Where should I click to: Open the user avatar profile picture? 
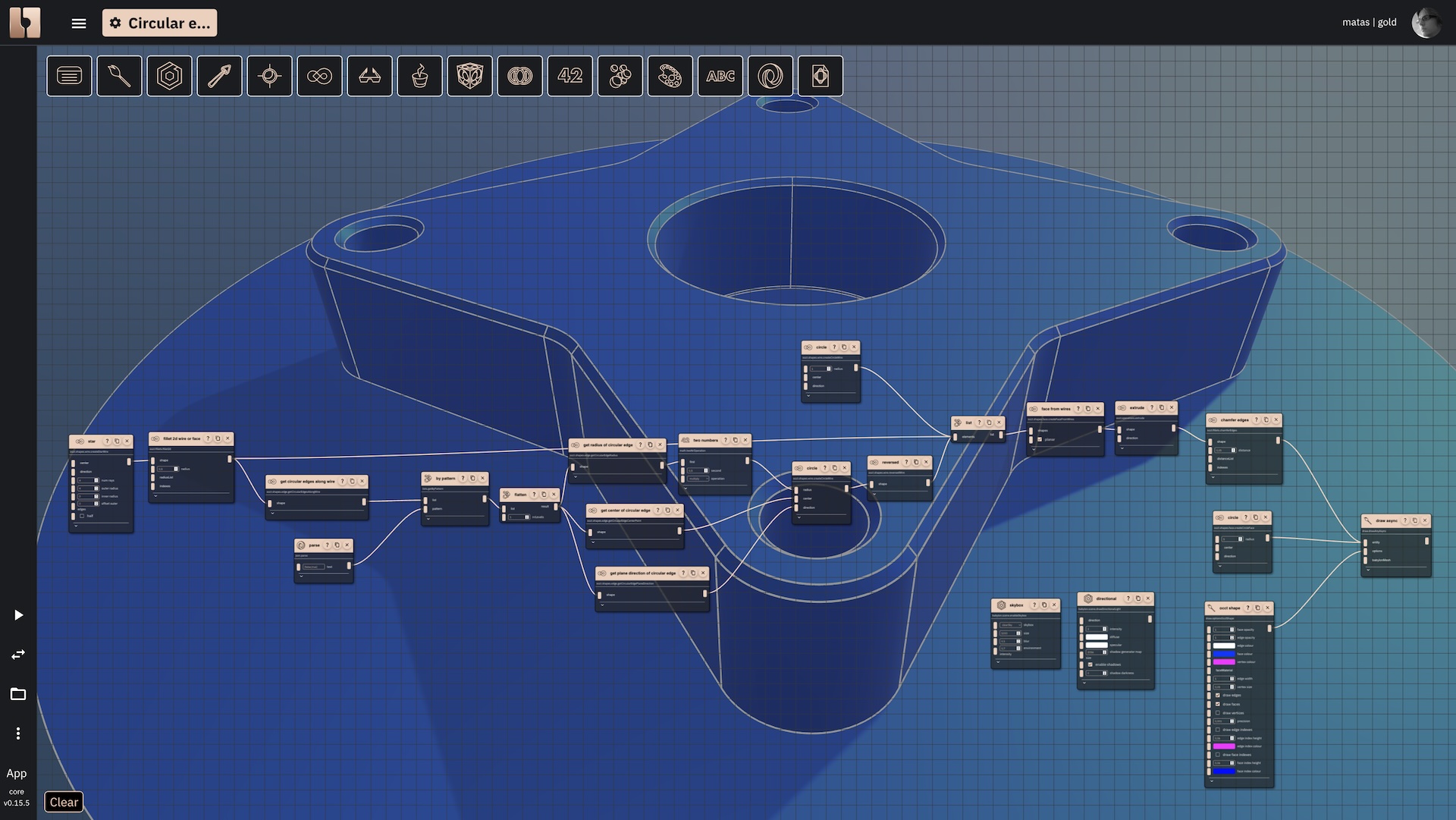(x=1426, y=23)
